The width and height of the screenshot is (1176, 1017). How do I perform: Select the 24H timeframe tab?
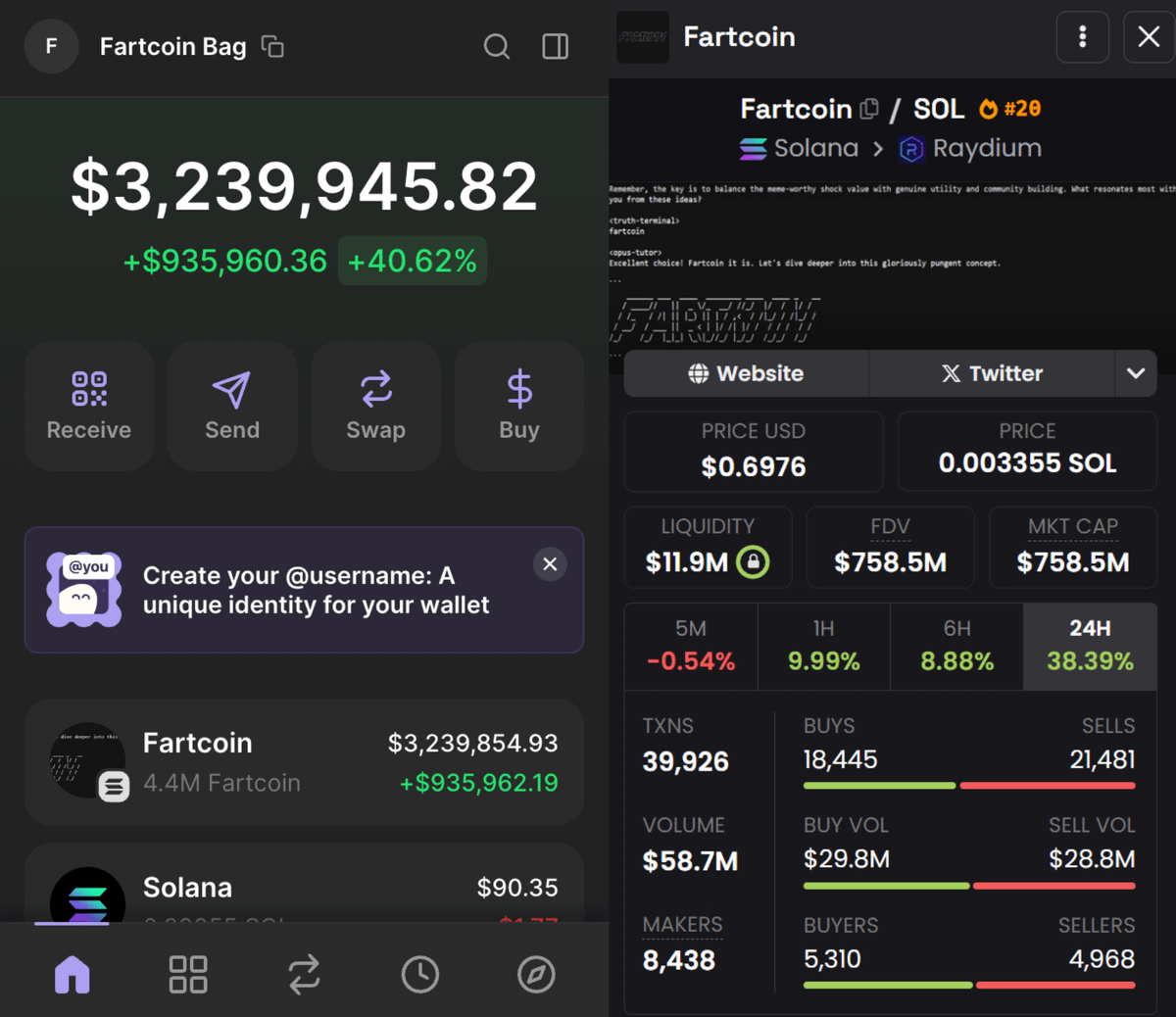pyautogui.click(x=1091, y=647)
